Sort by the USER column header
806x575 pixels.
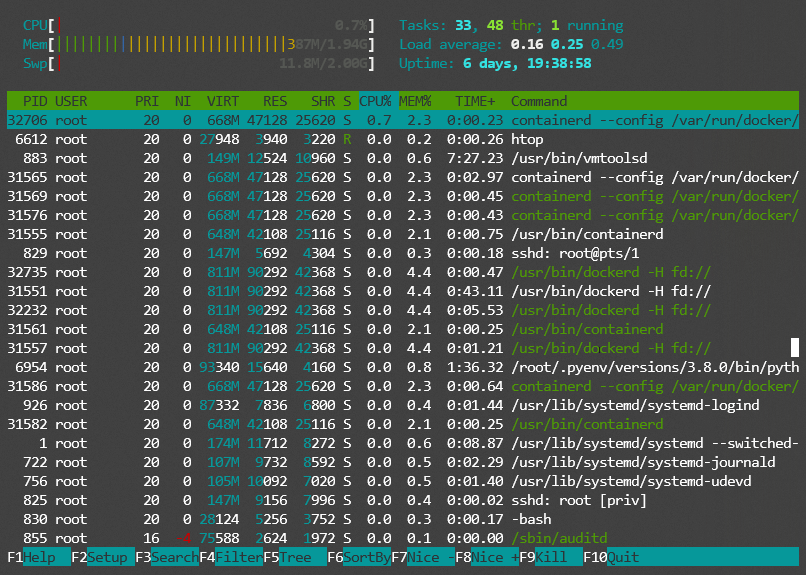[71, 101]
